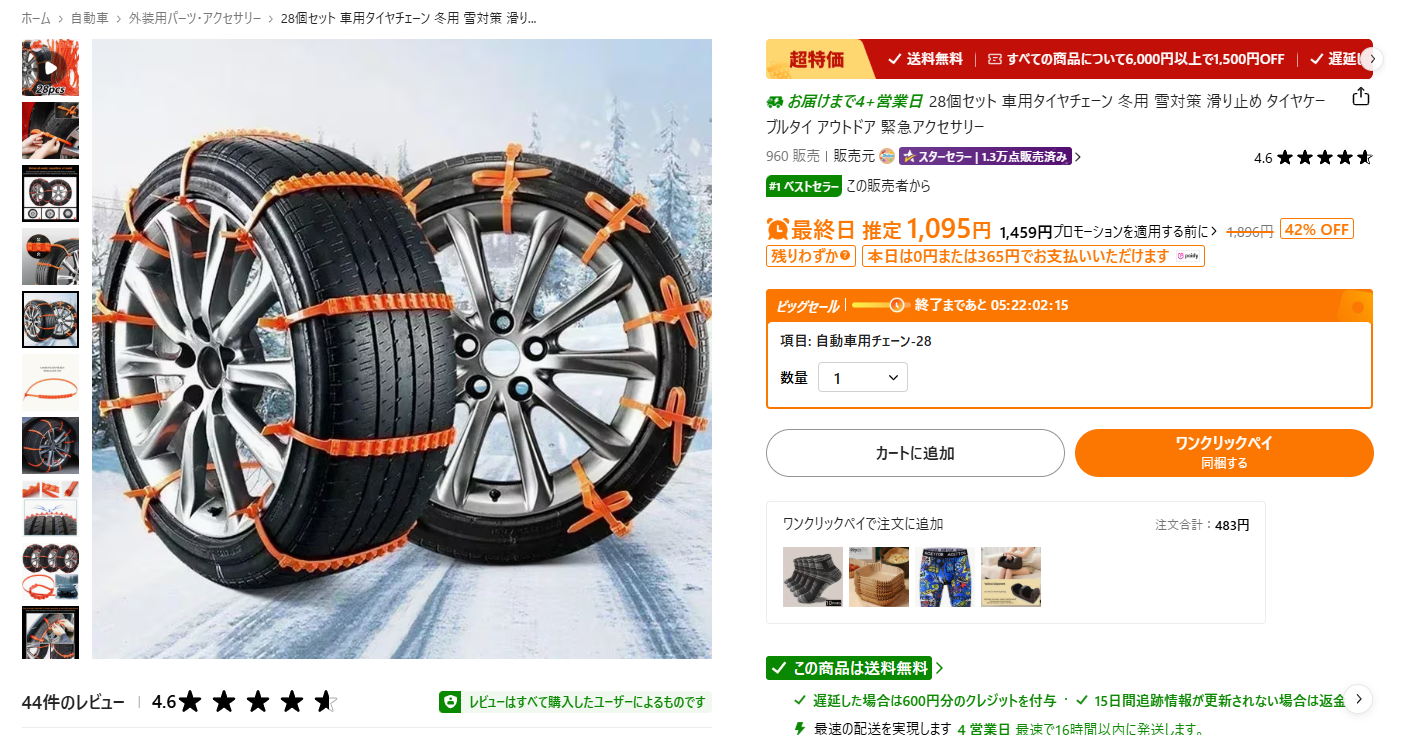Select the socks add-on product thumbnail
Screen dimensions: 1412x735
(813, 577)
